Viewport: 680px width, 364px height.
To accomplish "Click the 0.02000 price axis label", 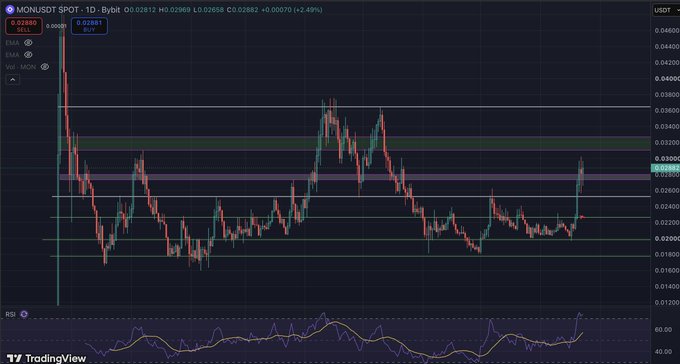I will pyautogui.click(x=667, y=239).
